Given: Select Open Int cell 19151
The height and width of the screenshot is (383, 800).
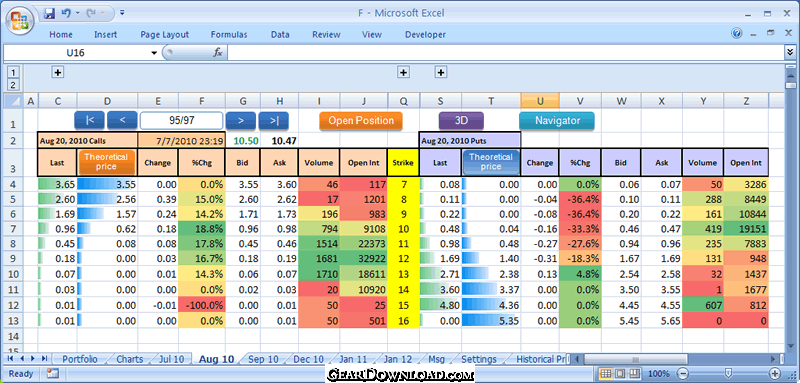Looking at the screenshot, I should coord(746,229).
